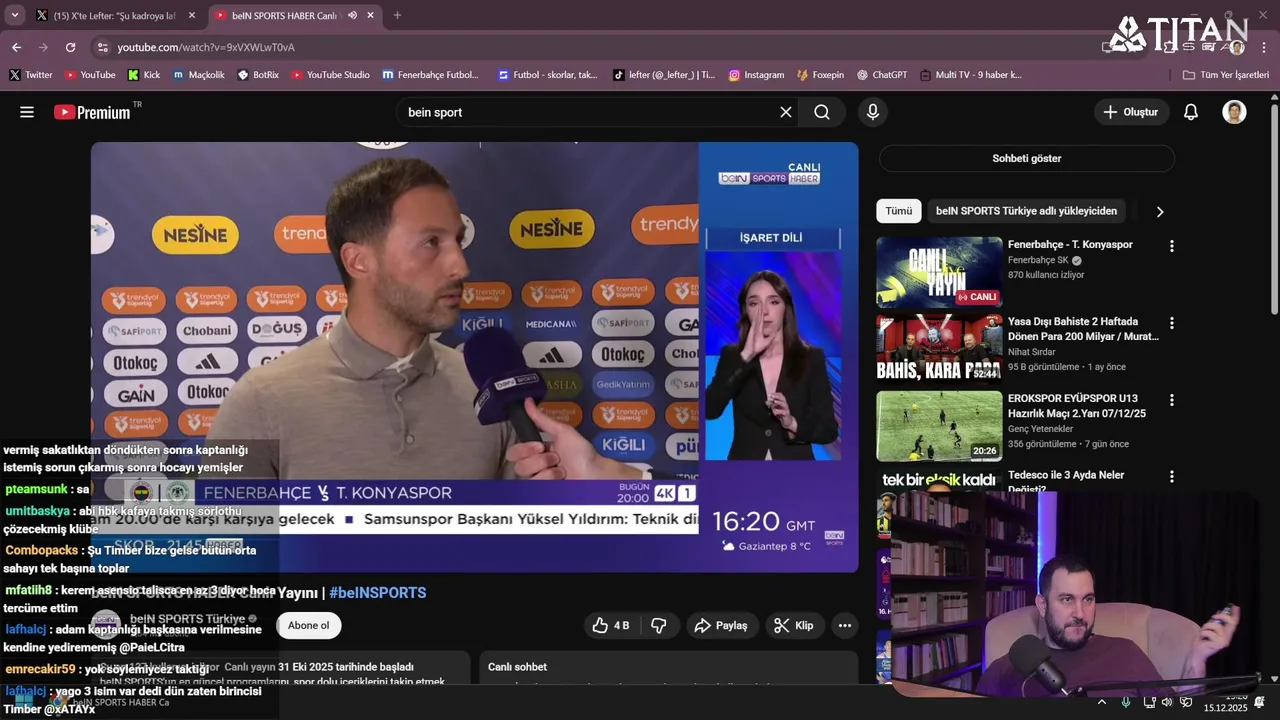Show hidden system tray icons
1280x720 pixels.
point(1102,702)
